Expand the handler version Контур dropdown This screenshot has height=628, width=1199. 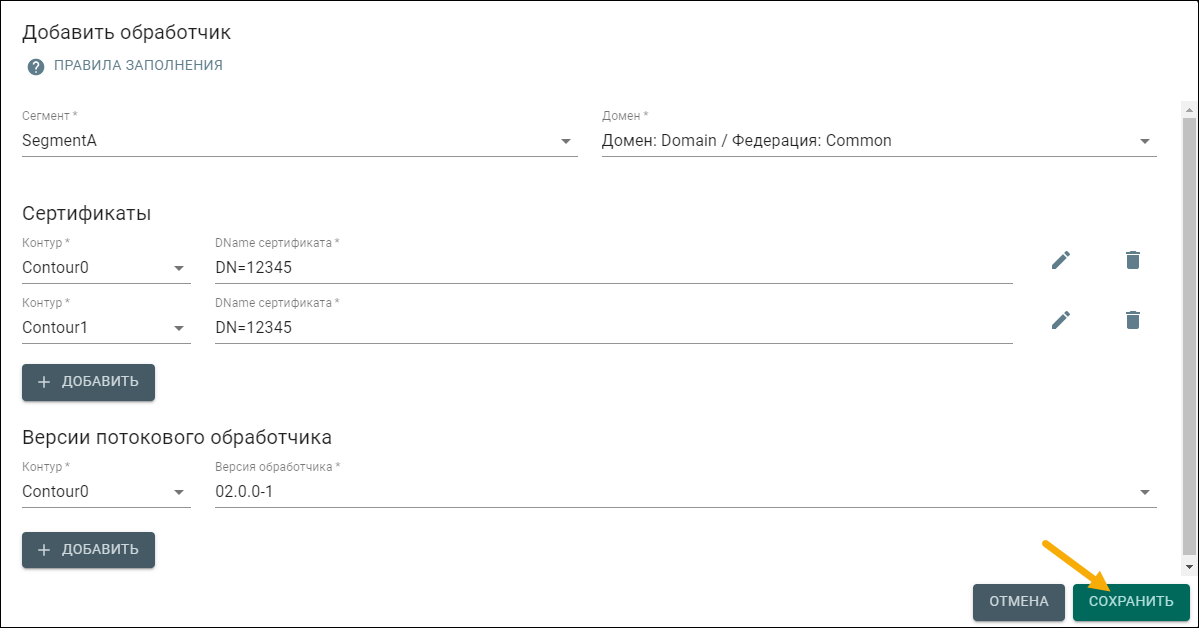[x=105, y=492]
